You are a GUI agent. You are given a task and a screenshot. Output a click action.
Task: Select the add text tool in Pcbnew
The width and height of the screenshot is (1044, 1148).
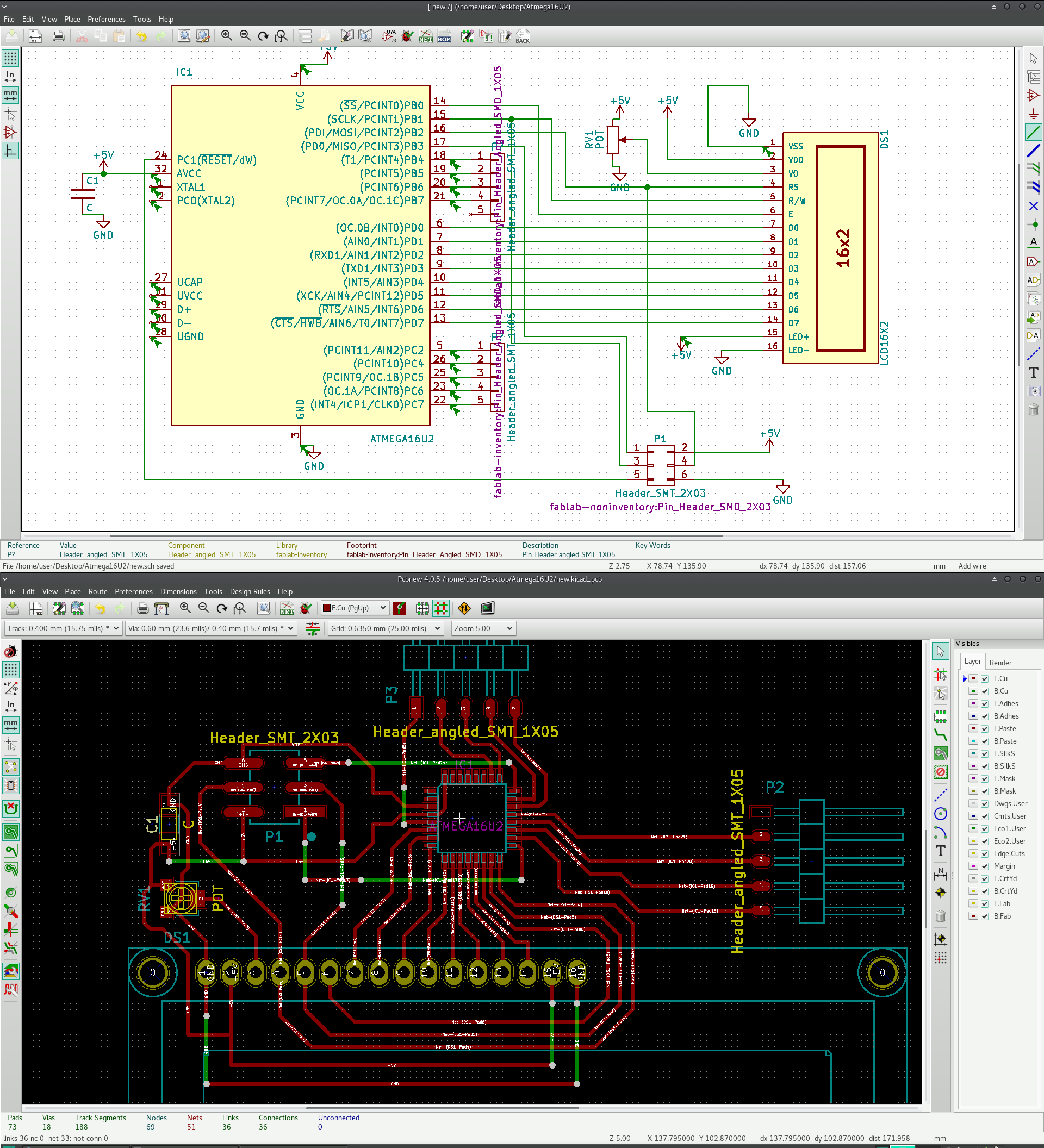(940, 851)
